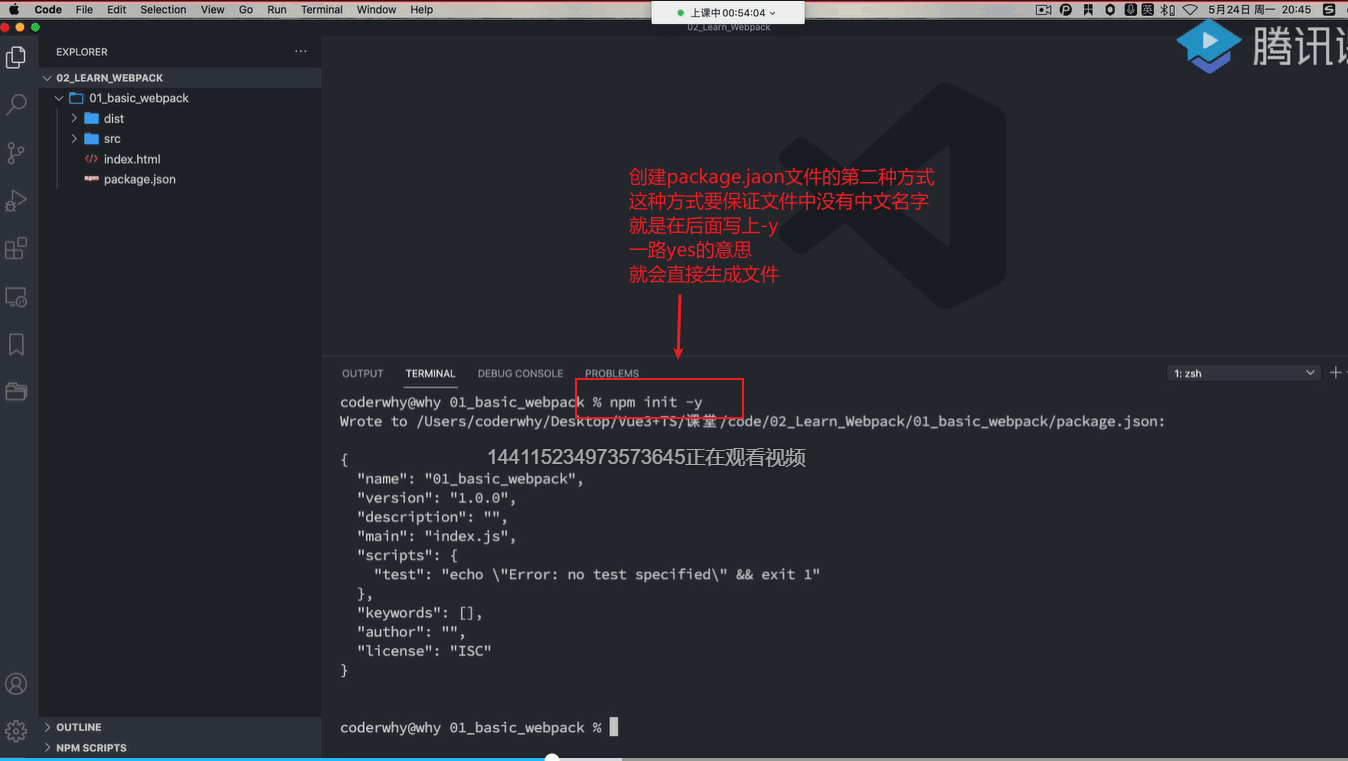The width and height of the screenshot is (1348, 761).
Task: Click the plus icon for new terminal
Action: coord(1335,372)
